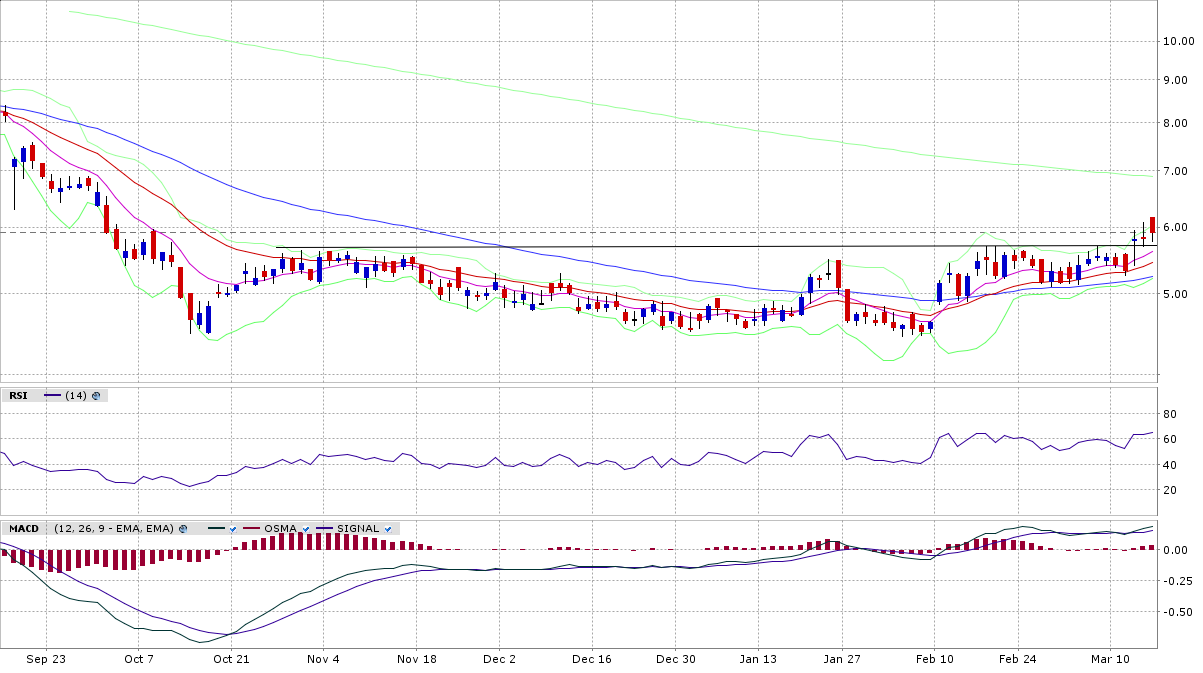Click the purple SIGNAL line swatch

point(323,529)
